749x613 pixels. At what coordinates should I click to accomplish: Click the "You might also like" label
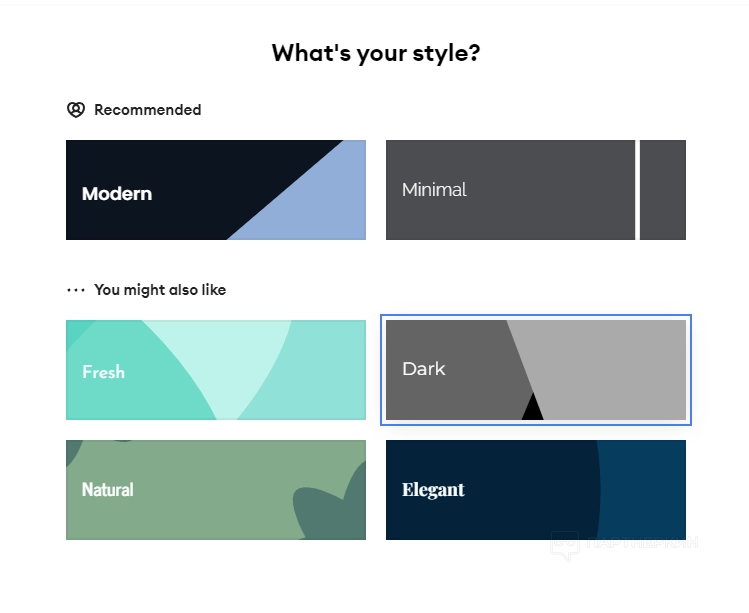pos(160,290)
